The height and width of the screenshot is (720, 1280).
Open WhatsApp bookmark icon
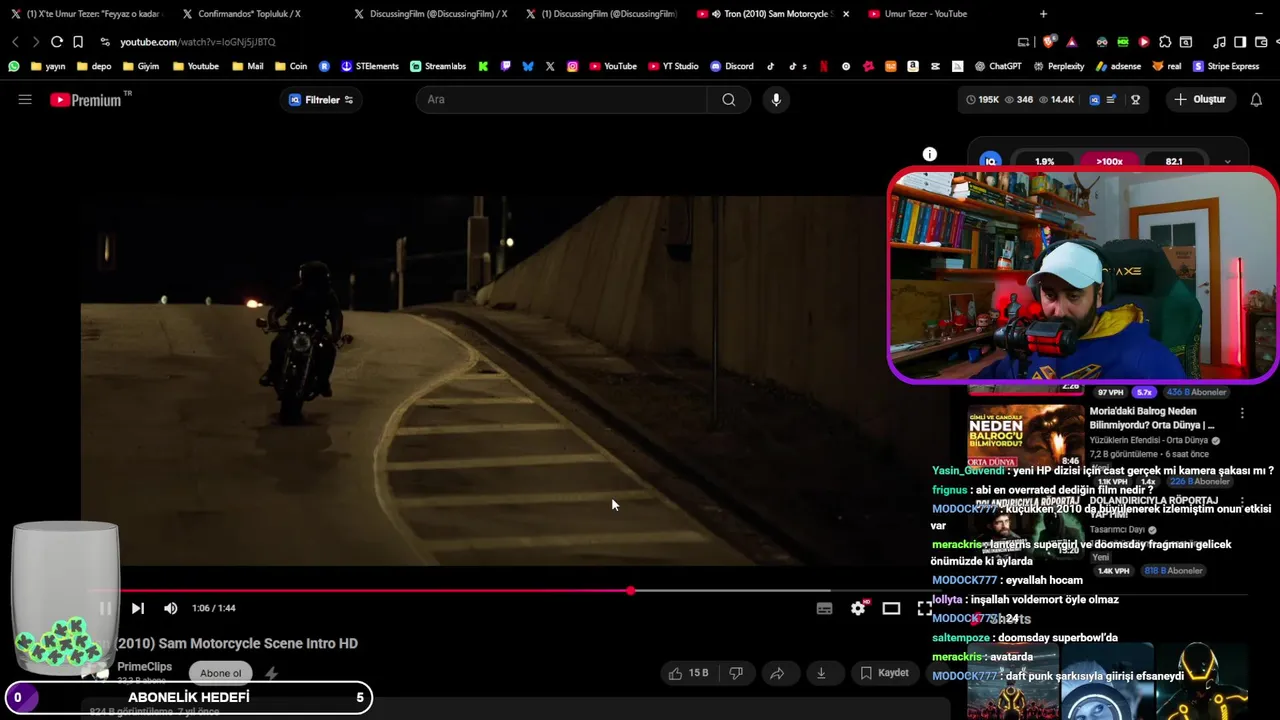tap(14, 66)
